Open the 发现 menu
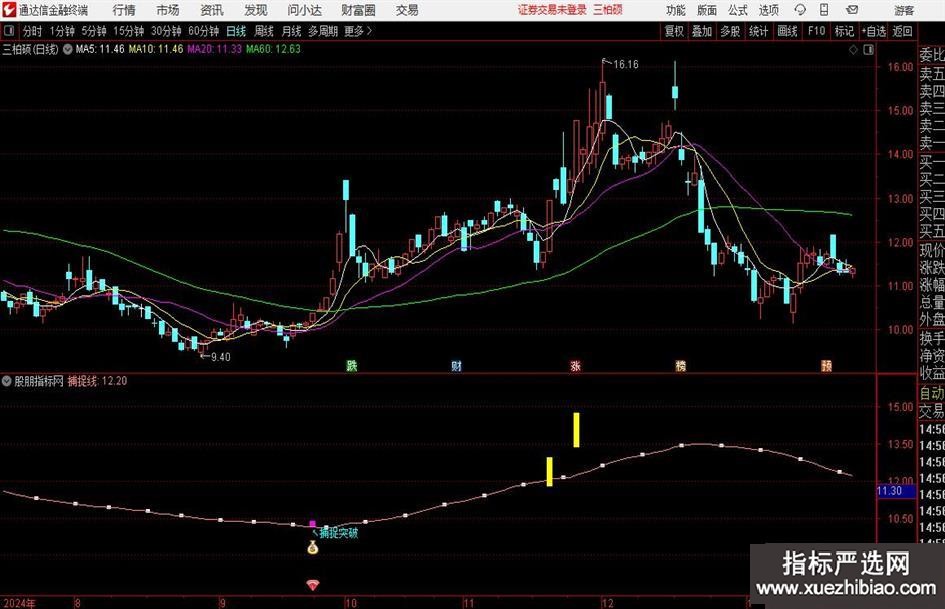The image size is (945, 609). [256, 10]
